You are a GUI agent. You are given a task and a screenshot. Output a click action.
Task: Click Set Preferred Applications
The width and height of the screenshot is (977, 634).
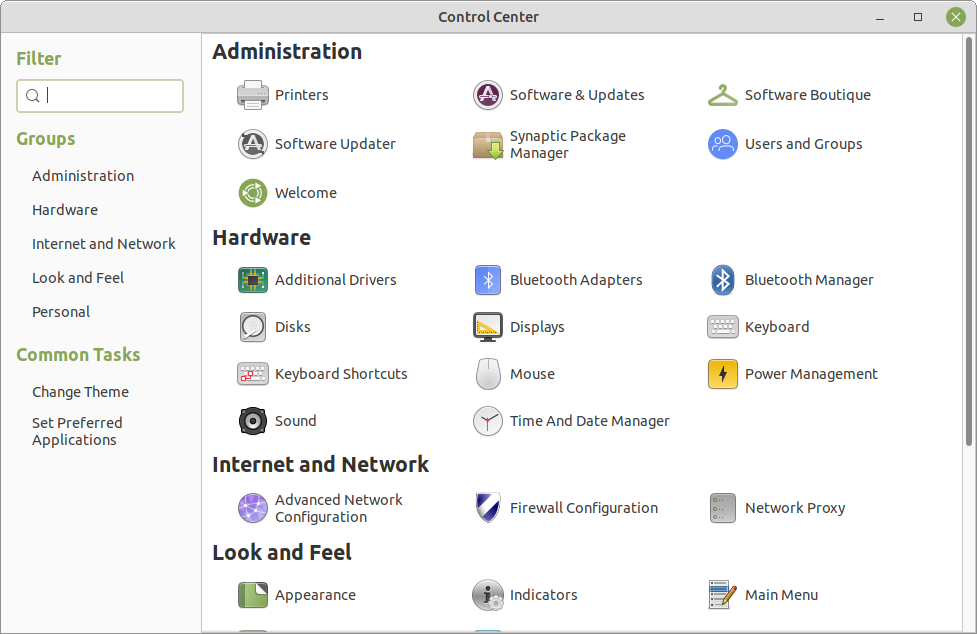tap(77, 431)
